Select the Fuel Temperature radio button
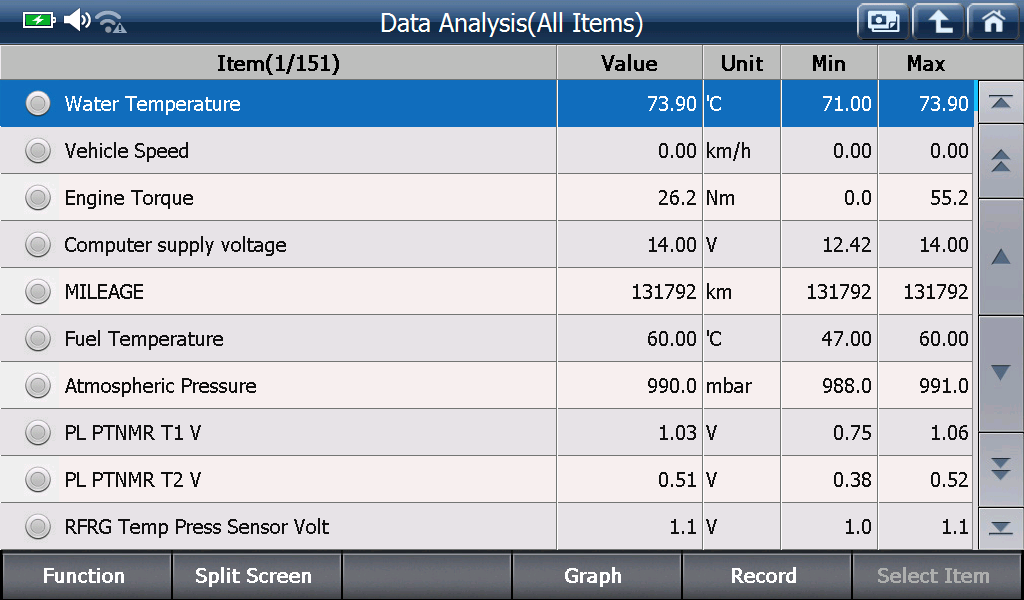This screenshot has width=1024, height=600. (38, 338)
